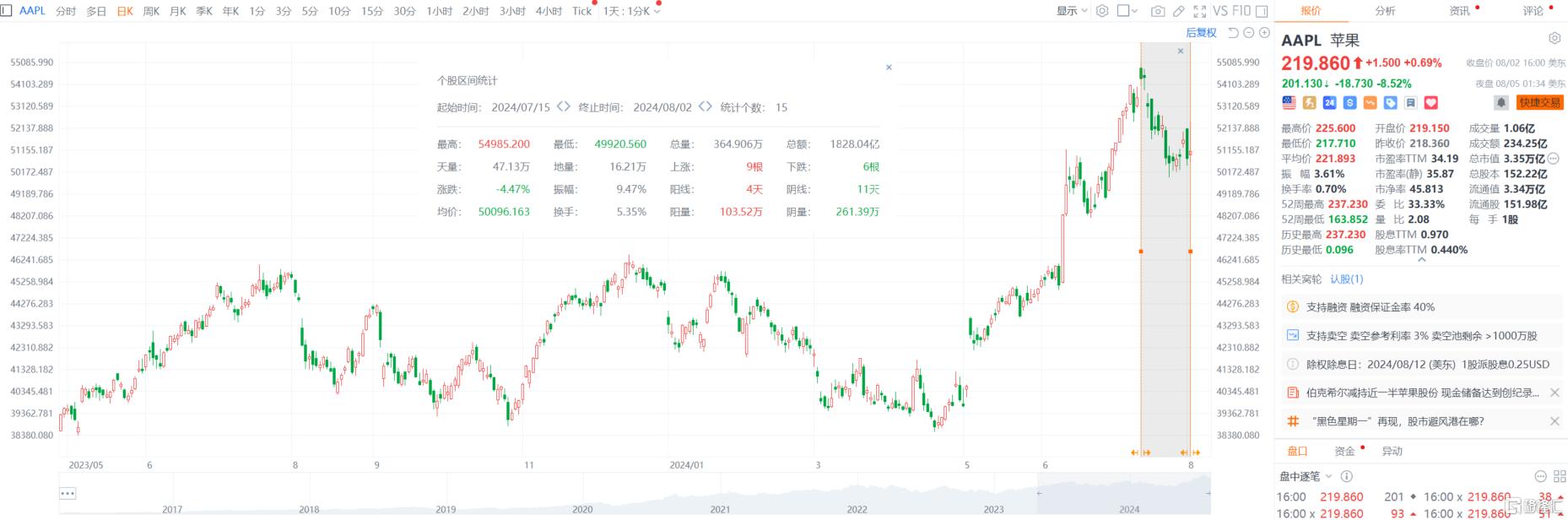The width and height of the screenshot is (1568, 520).
Task: Click the fullscreen expand icon
Action: coord(1200,11)
